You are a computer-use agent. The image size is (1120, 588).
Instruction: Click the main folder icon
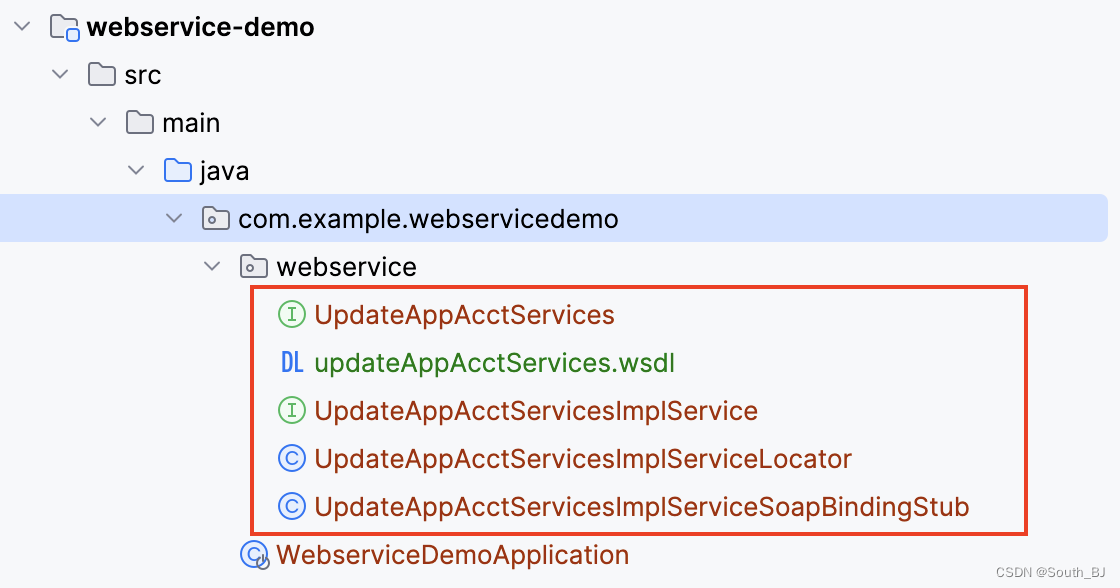[x=139, y=122]
